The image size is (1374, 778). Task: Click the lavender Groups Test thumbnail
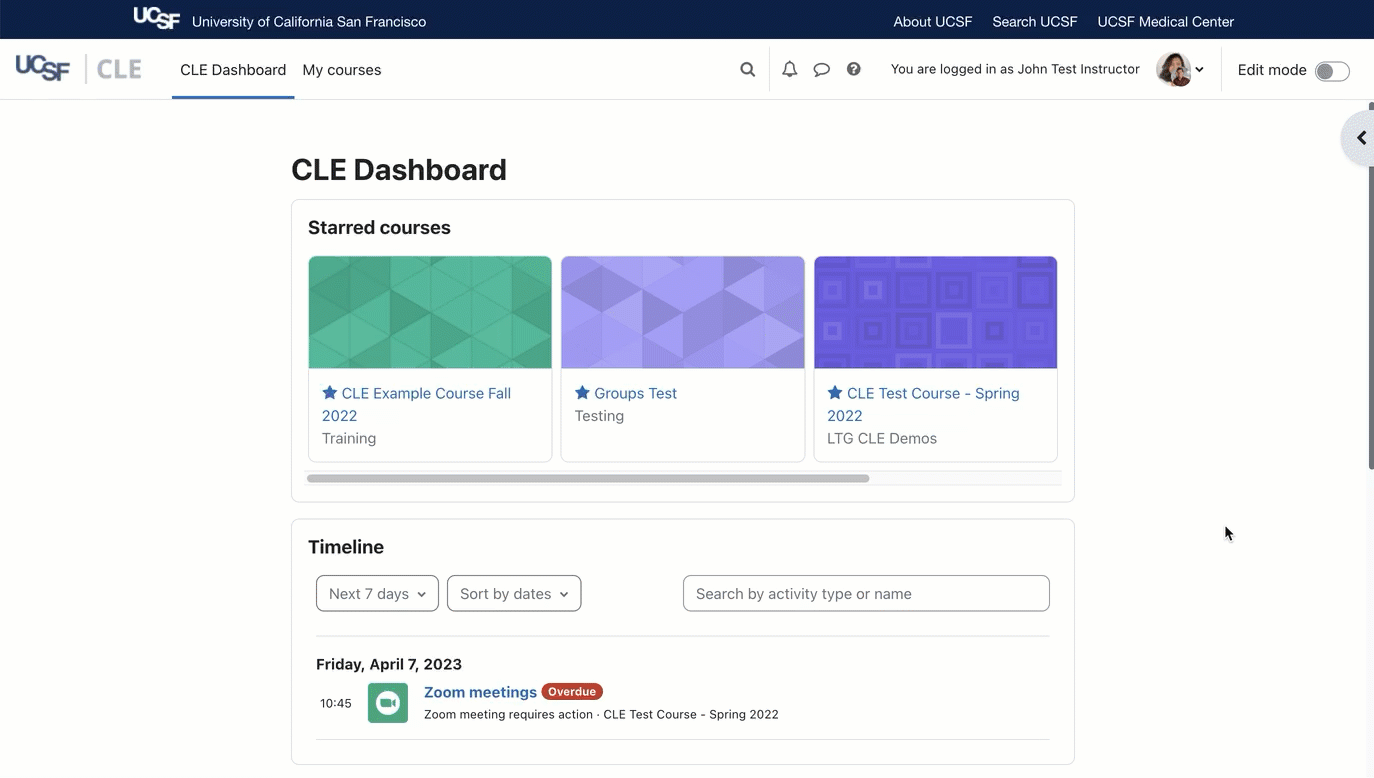[683, 312]
